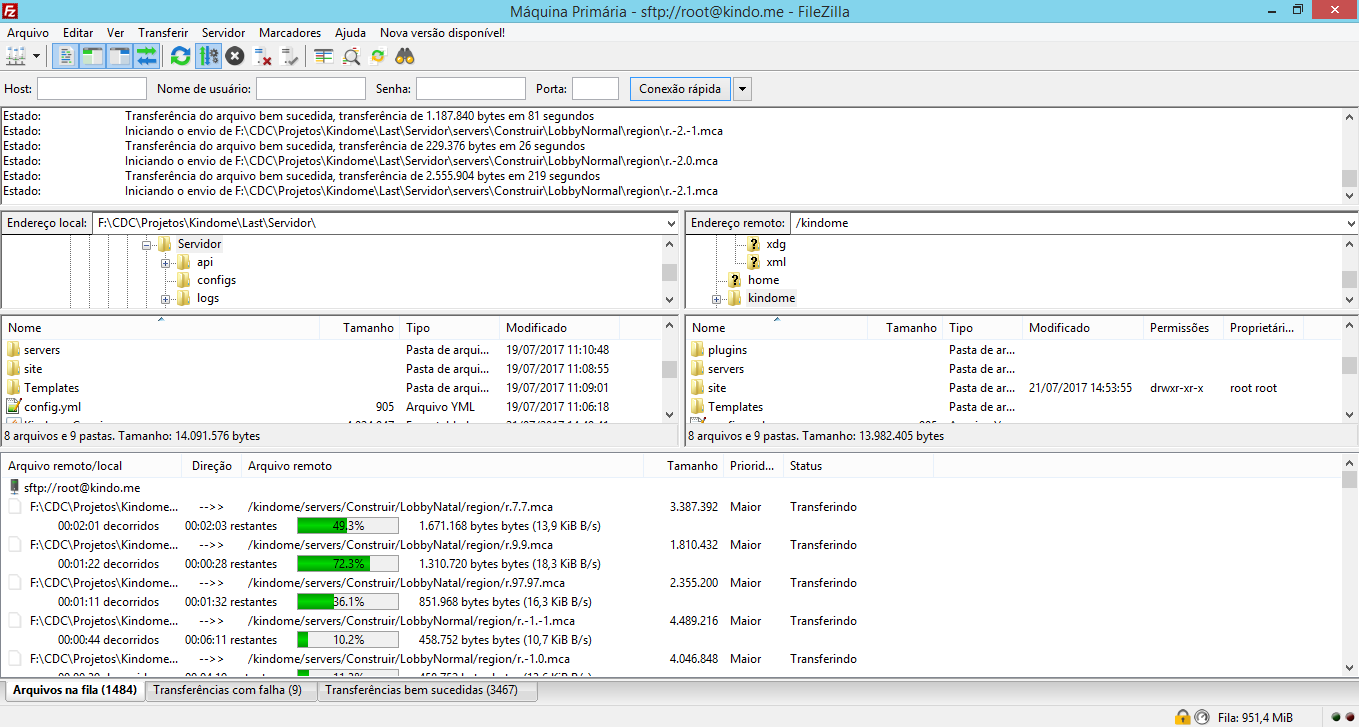Select the site folder in remote file list

(717, 388)
